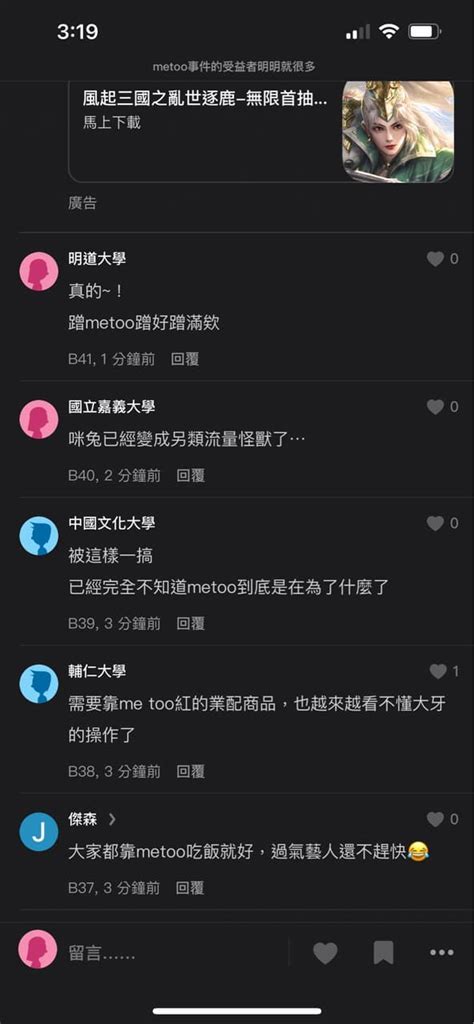
Task: Like the 國立嘉義大學 comment heart
Action: (435, 408)
